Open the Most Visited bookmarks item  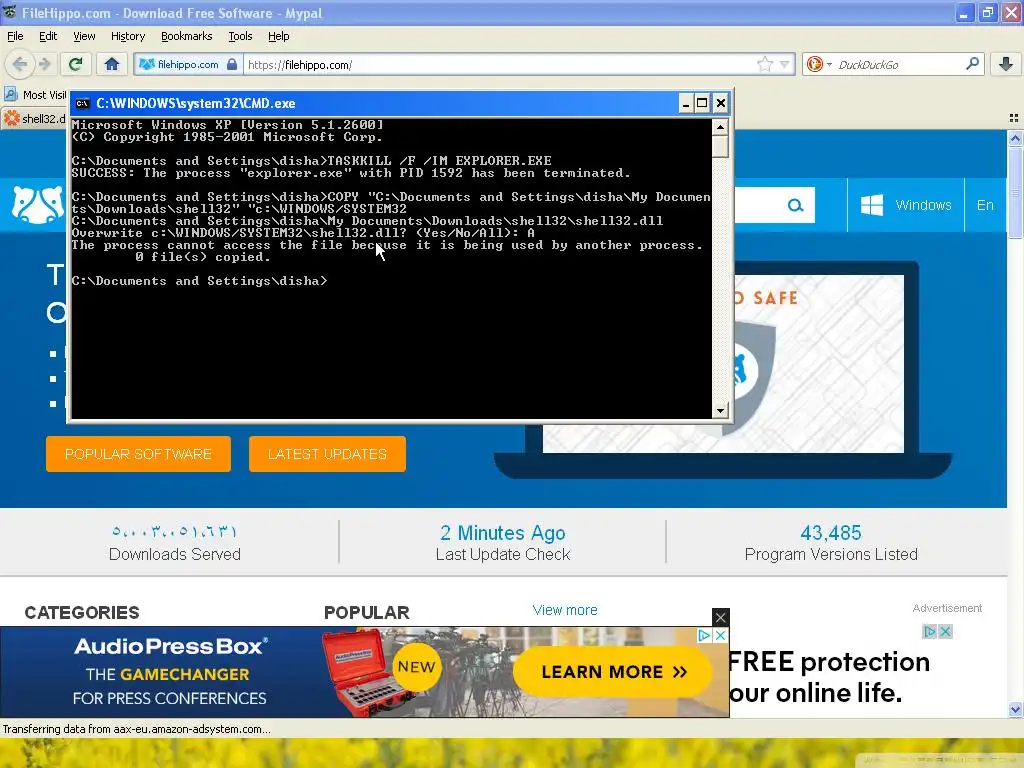pyautogui.click(x=36, y=95)
